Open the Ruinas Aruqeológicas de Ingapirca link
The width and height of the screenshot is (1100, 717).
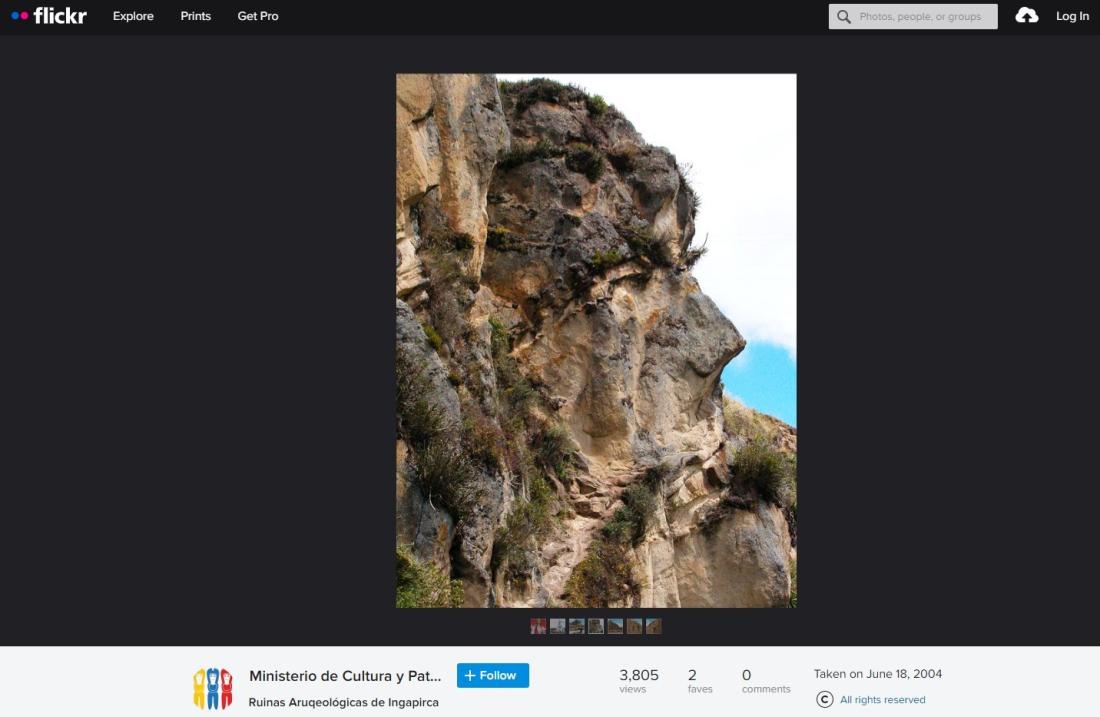tap(344, 702)
